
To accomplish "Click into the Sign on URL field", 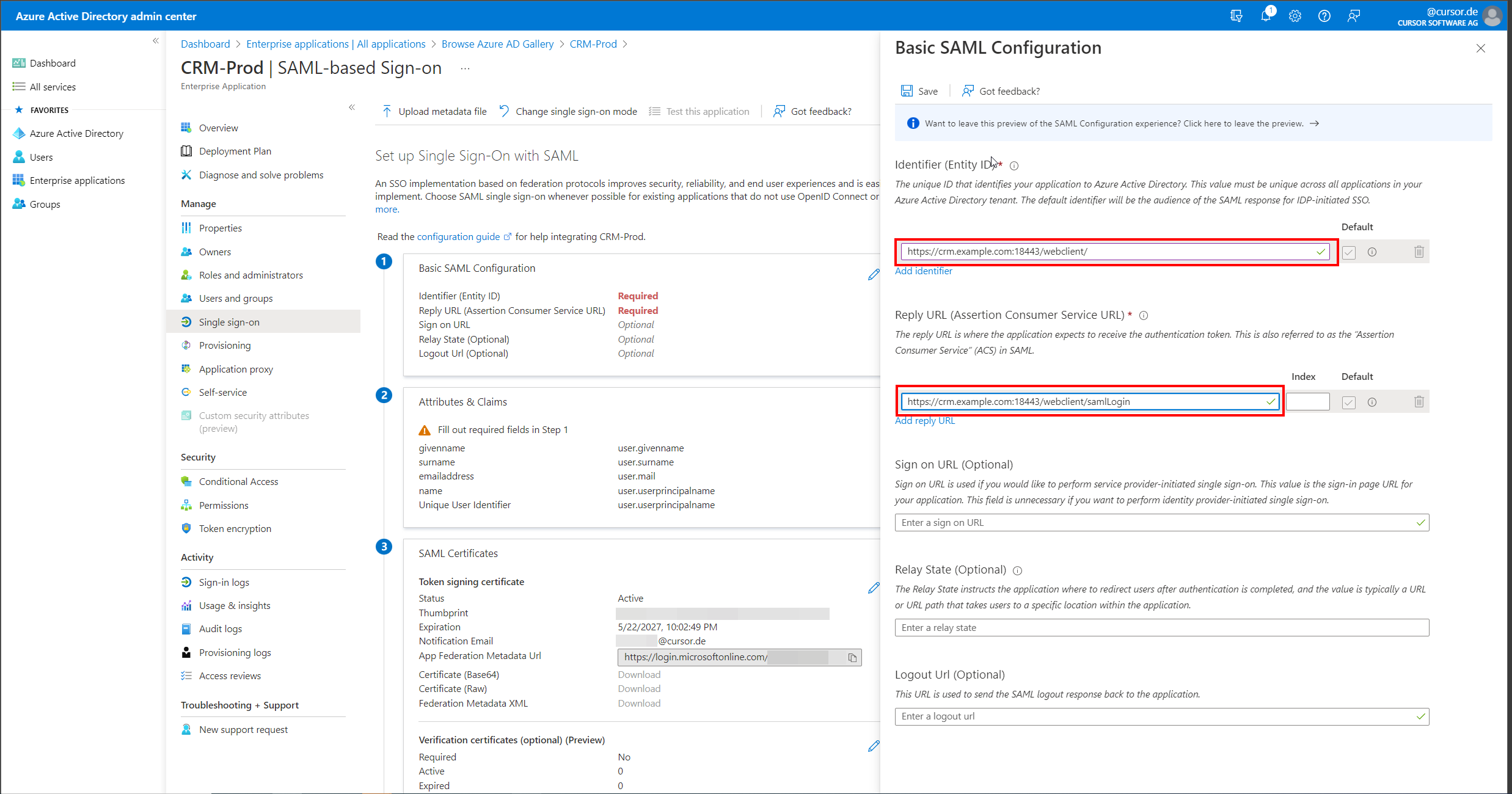I will pos(1155,522).
